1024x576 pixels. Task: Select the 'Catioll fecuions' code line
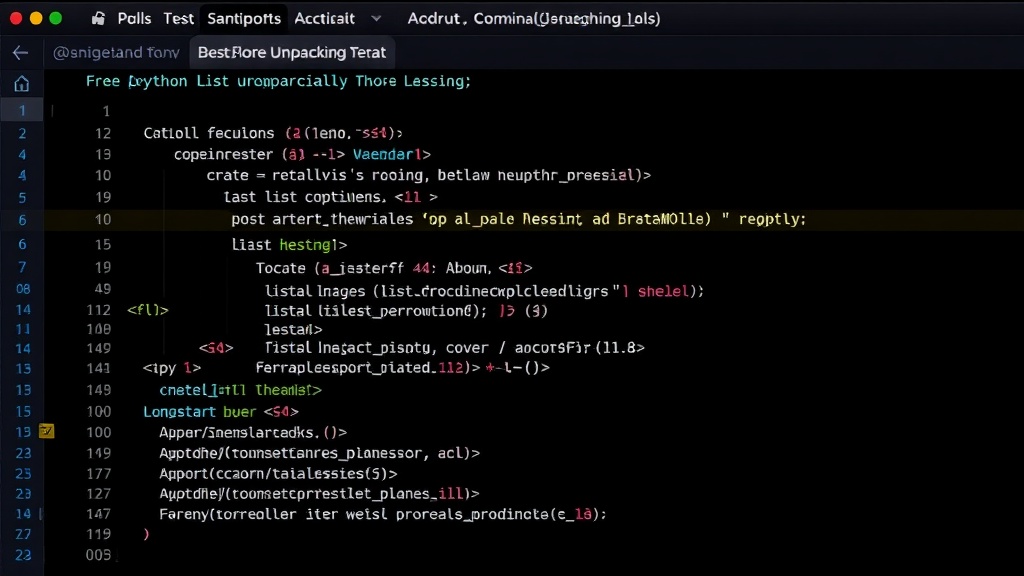[273, 133]
